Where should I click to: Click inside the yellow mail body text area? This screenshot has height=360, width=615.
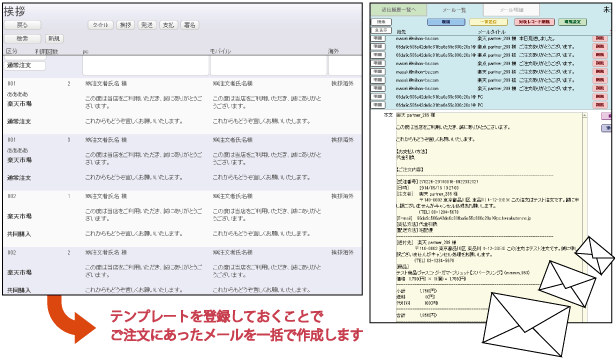pos(489,216)
